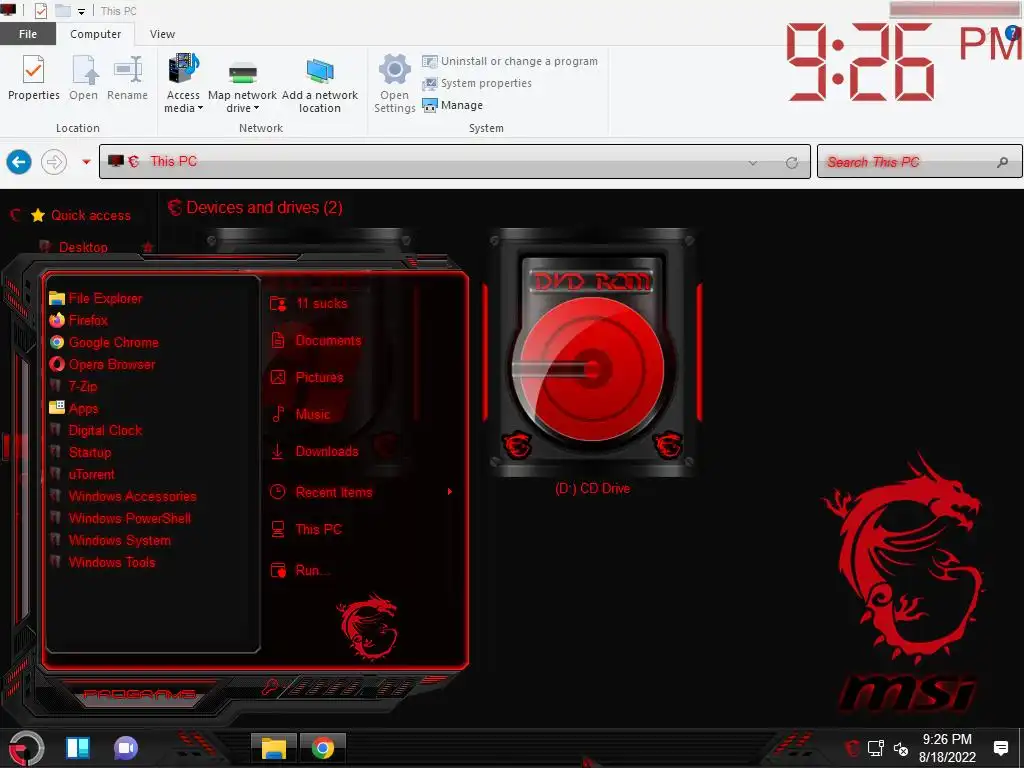Click Map network drive icon
This screenshot has width=1024, height=768.
click(x=242, y=84)
